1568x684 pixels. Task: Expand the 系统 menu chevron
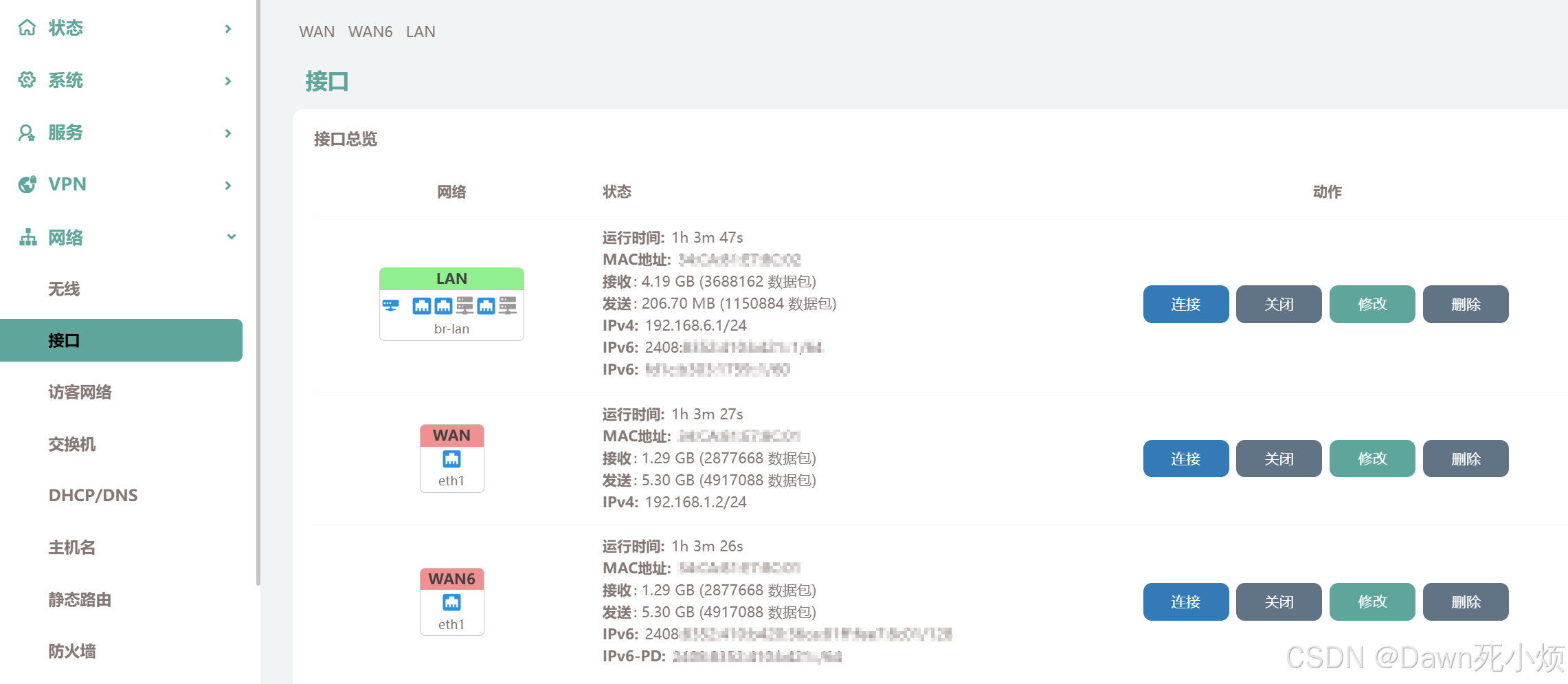pyautogui.click(x=228, y=81)
